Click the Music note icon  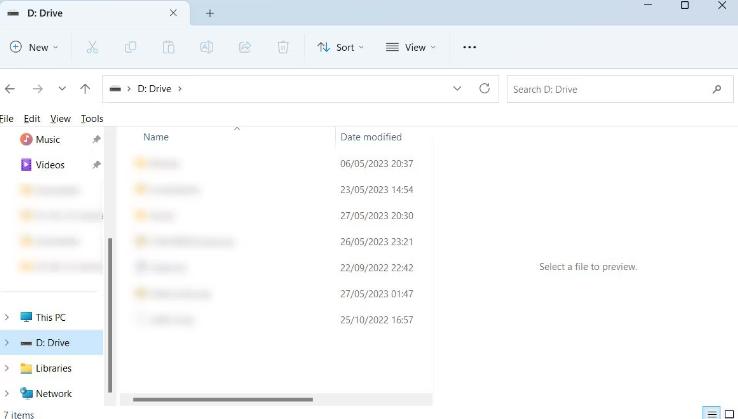pos(26,139)
